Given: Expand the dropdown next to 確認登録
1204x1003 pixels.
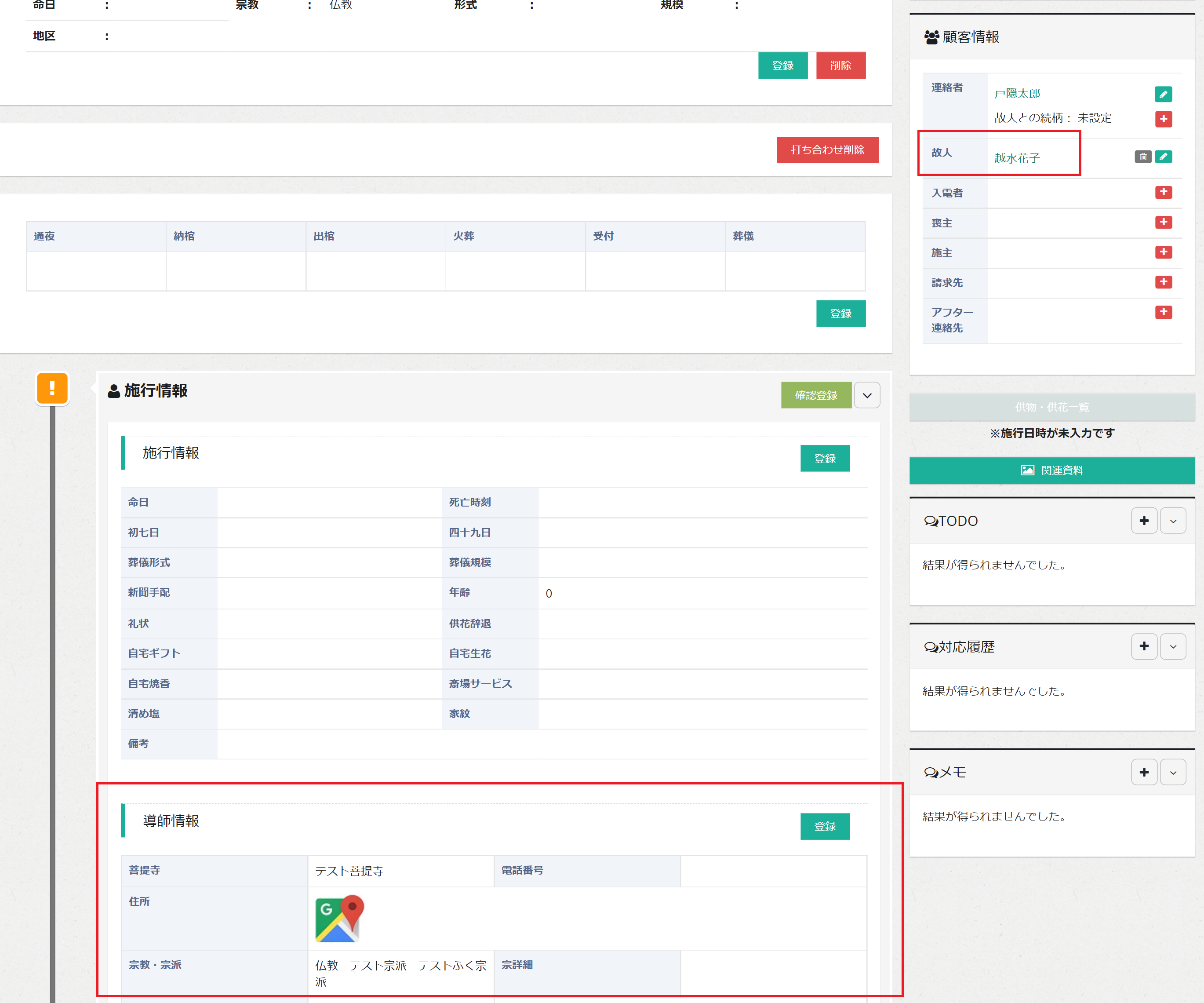Looking at the screenshot, I should coord(867,395).
